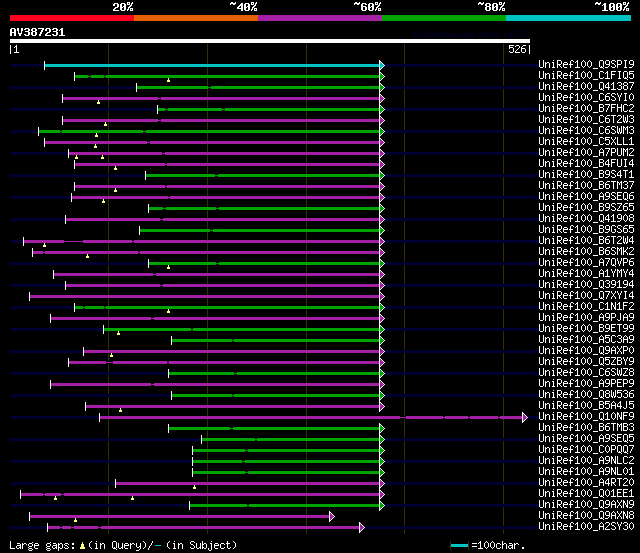
Task: Select the UniRef100_A9SEQ5 label
Action: (x=586, y=439)
